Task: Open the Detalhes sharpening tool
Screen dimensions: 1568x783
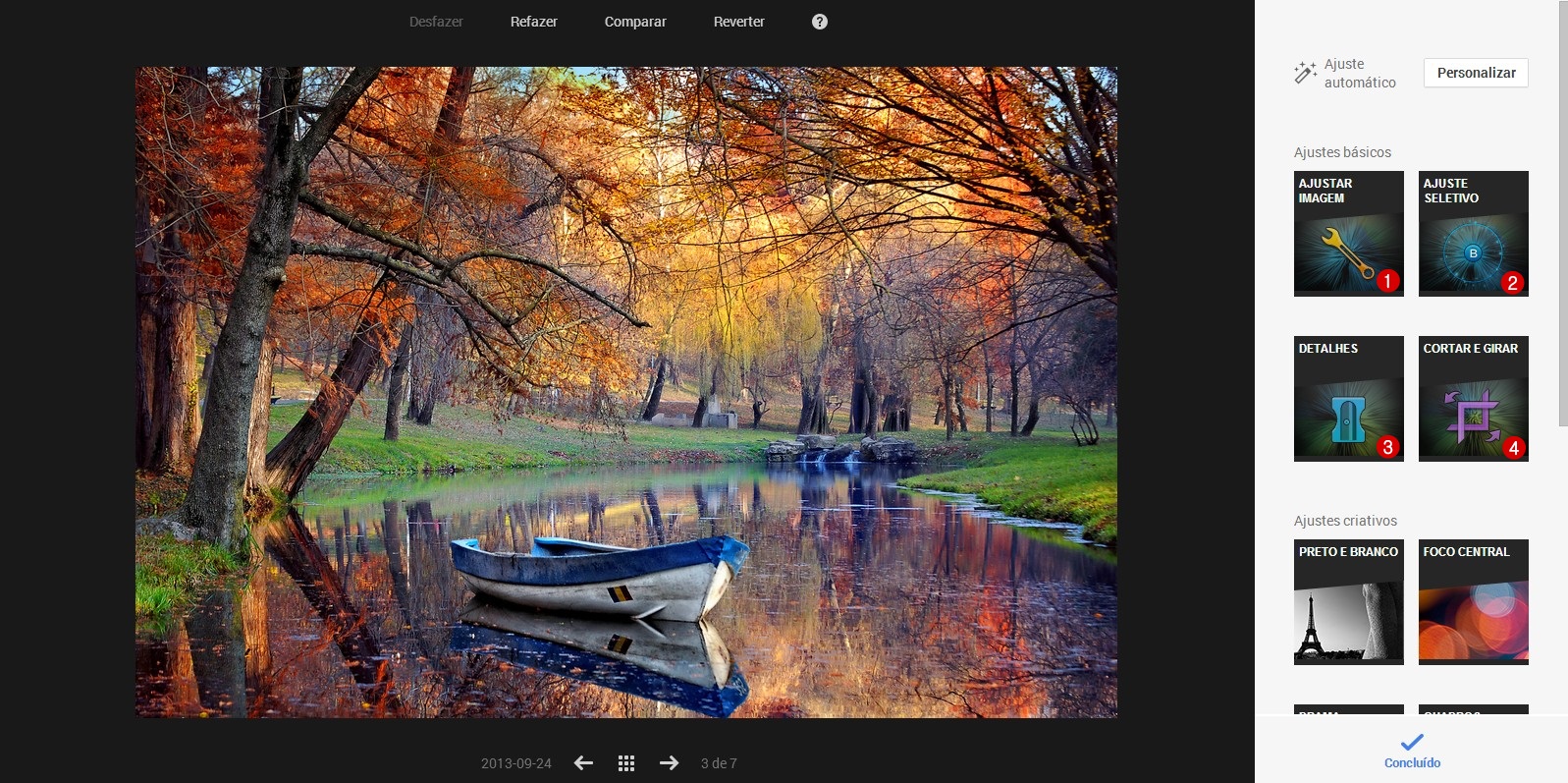Action: [x=1349, y=399]
